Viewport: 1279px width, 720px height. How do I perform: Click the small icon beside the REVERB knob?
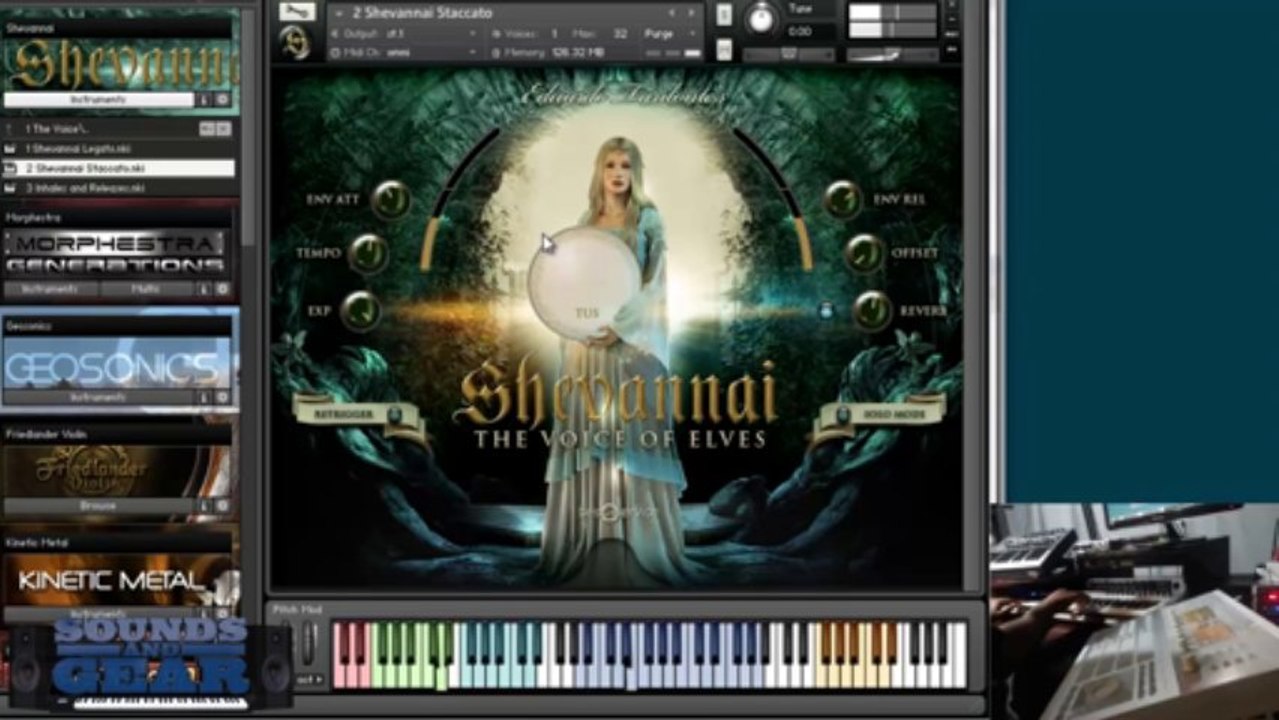(x=826, y=310)
